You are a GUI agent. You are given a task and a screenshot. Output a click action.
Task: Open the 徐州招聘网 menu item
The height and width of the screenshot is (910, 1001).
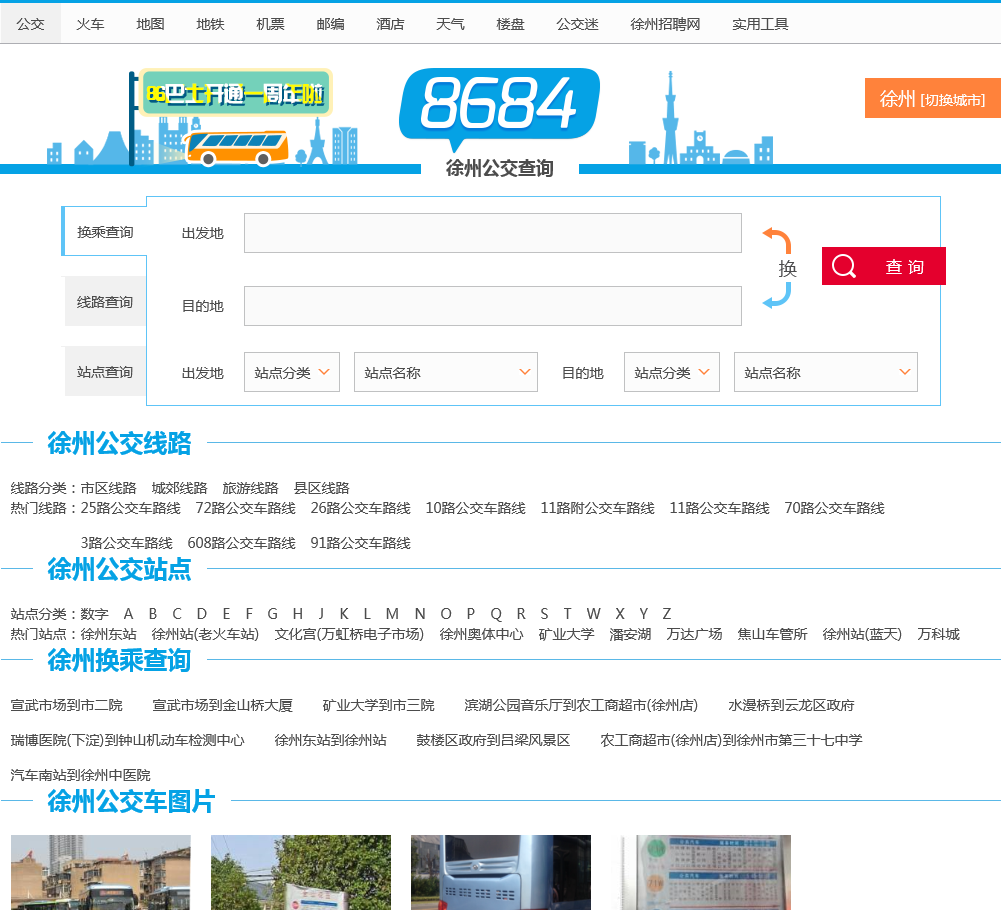[x=665, y=24]
